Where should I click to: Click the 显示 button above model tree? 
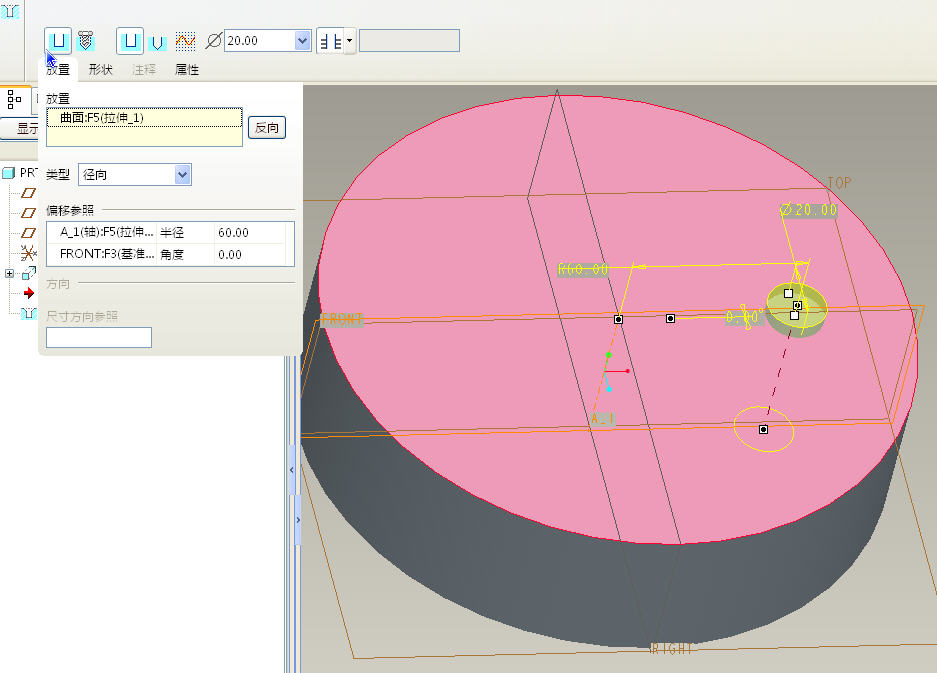[21, 129]
